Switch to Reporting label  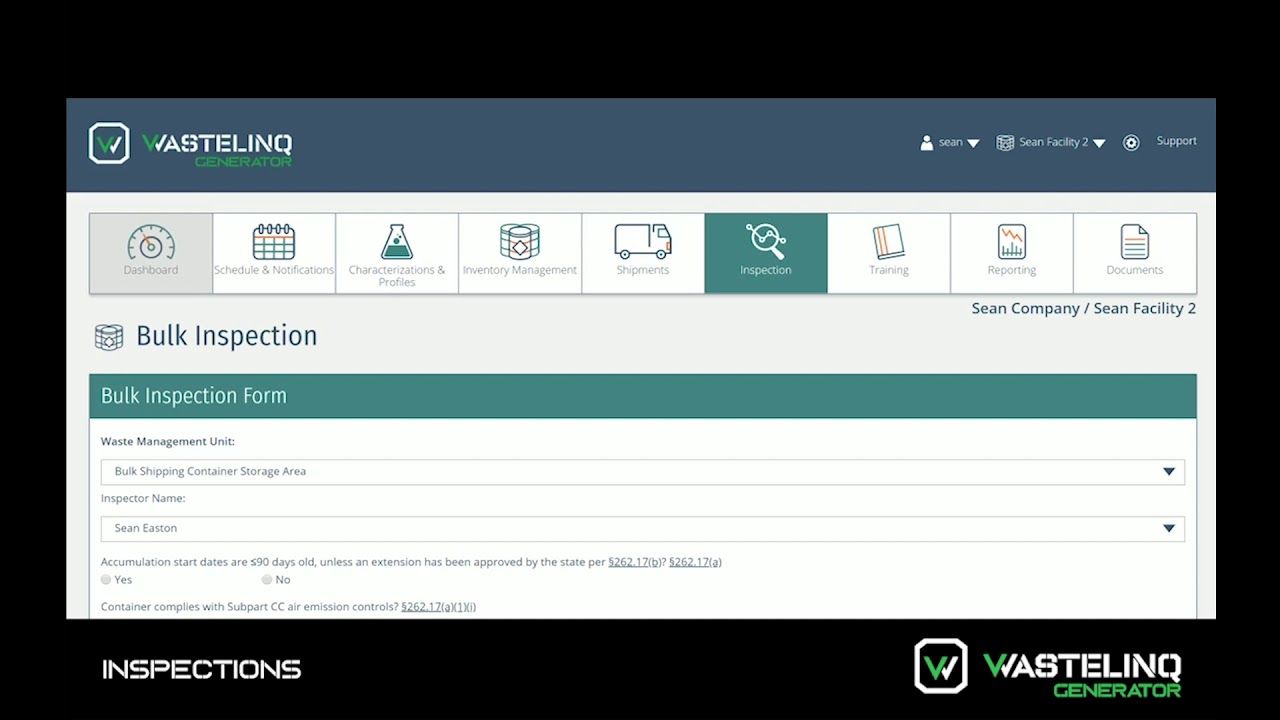(x=1012, y=270)
